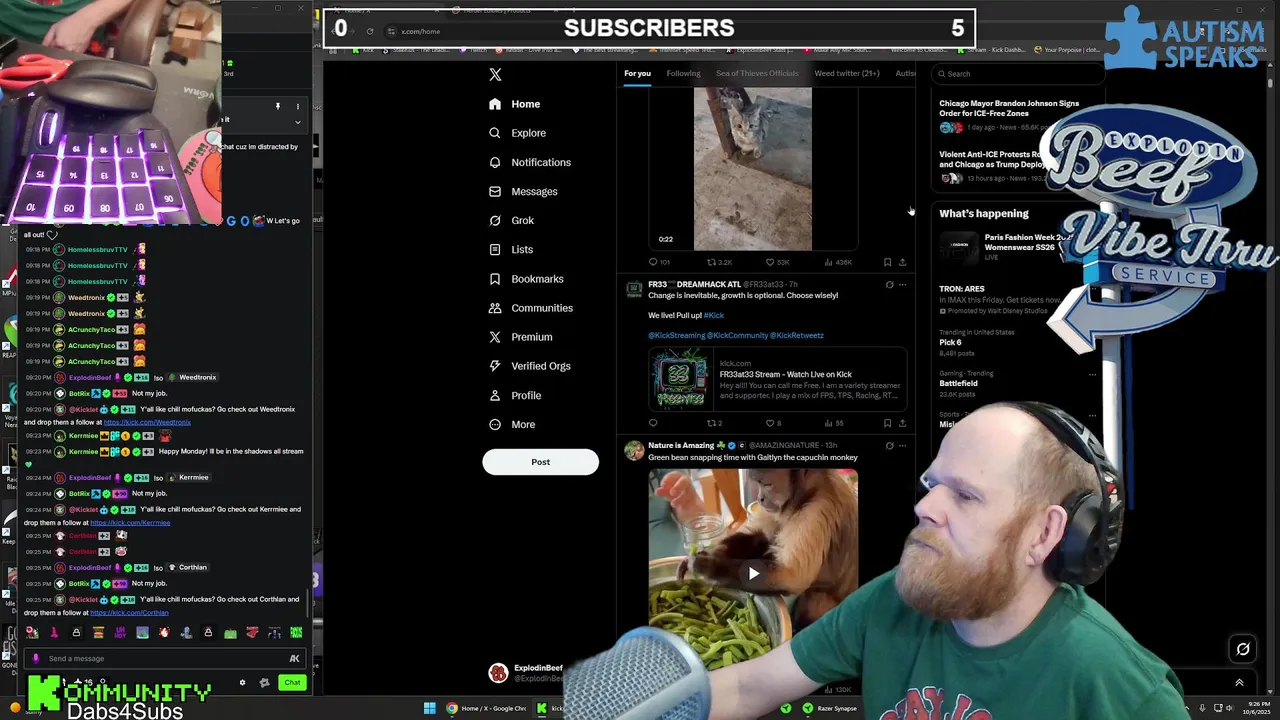The width and height of the screenshot is (1280, 720).
Task: Open kick.com/Corthlan link in chat
Action: point(129,612)
